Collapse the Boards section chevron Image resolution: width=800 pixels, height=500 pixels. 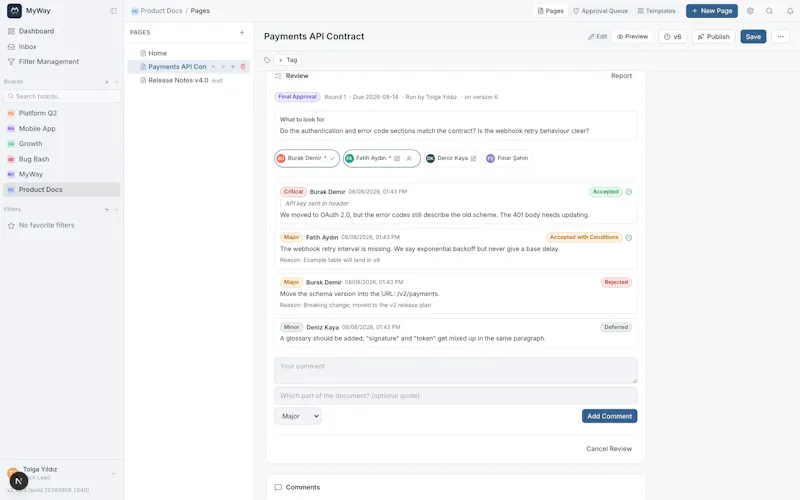coord(116,82)
